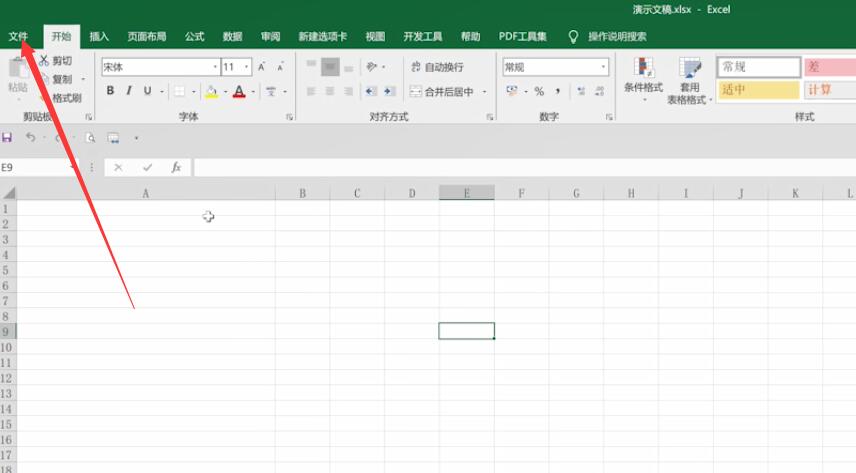This screenshot has height=473, width=856.
Task: Align cell text right
Action: [348, 91]
